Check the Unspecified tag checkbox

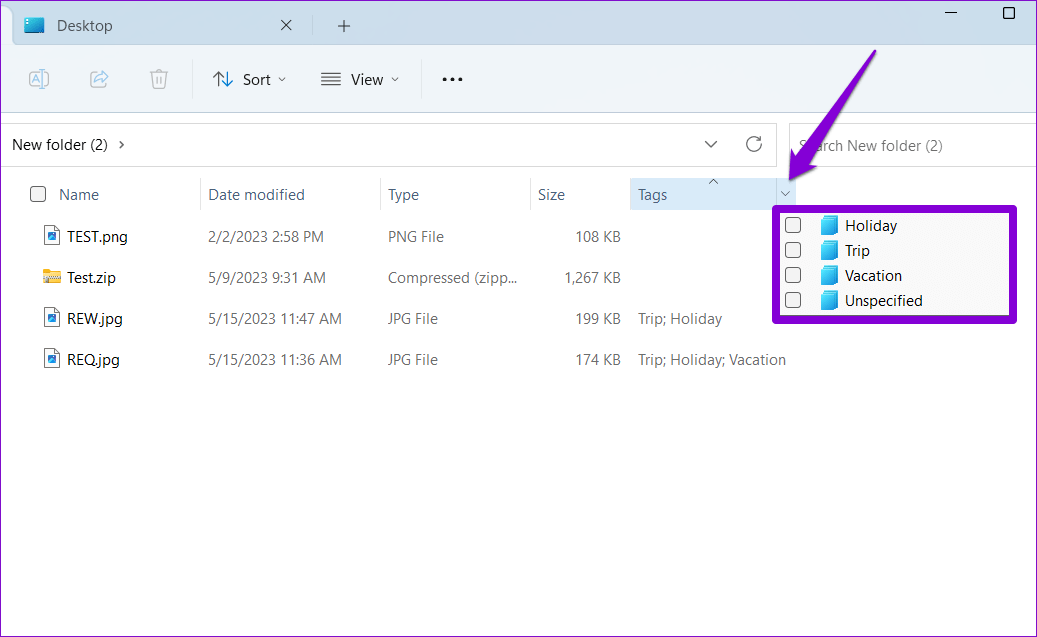(x=793, y=300)
